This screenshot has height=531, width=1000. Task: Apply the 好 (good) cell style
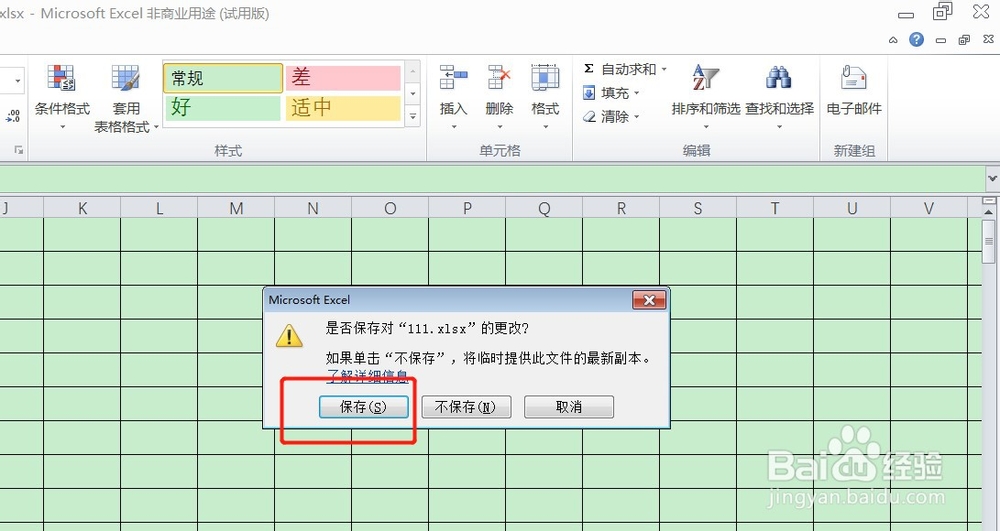223,107
